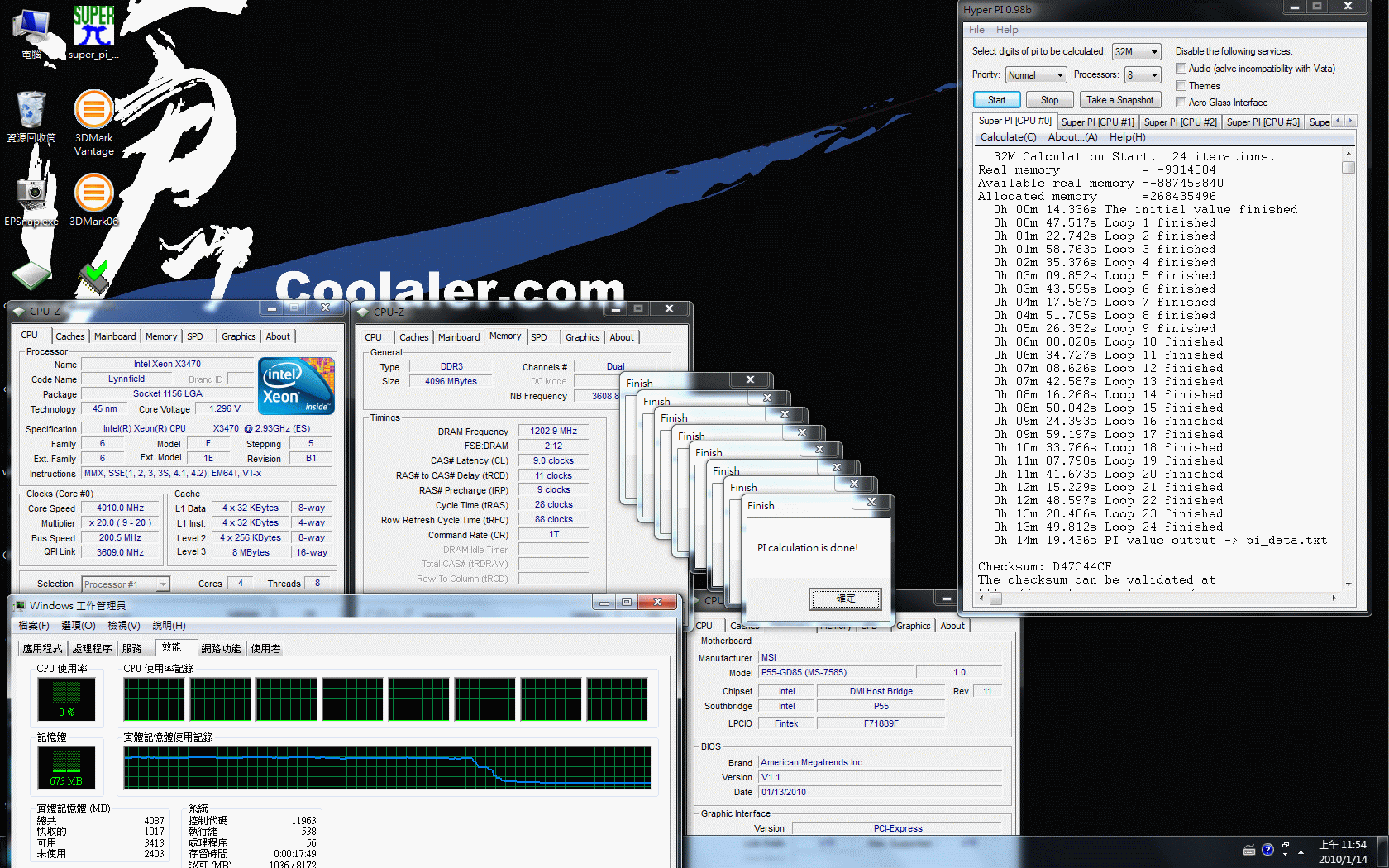The width and height of the screenshot is (1389, 868).
Task: Click the language bar restore icon in tray
Action: coord(1286,847)
